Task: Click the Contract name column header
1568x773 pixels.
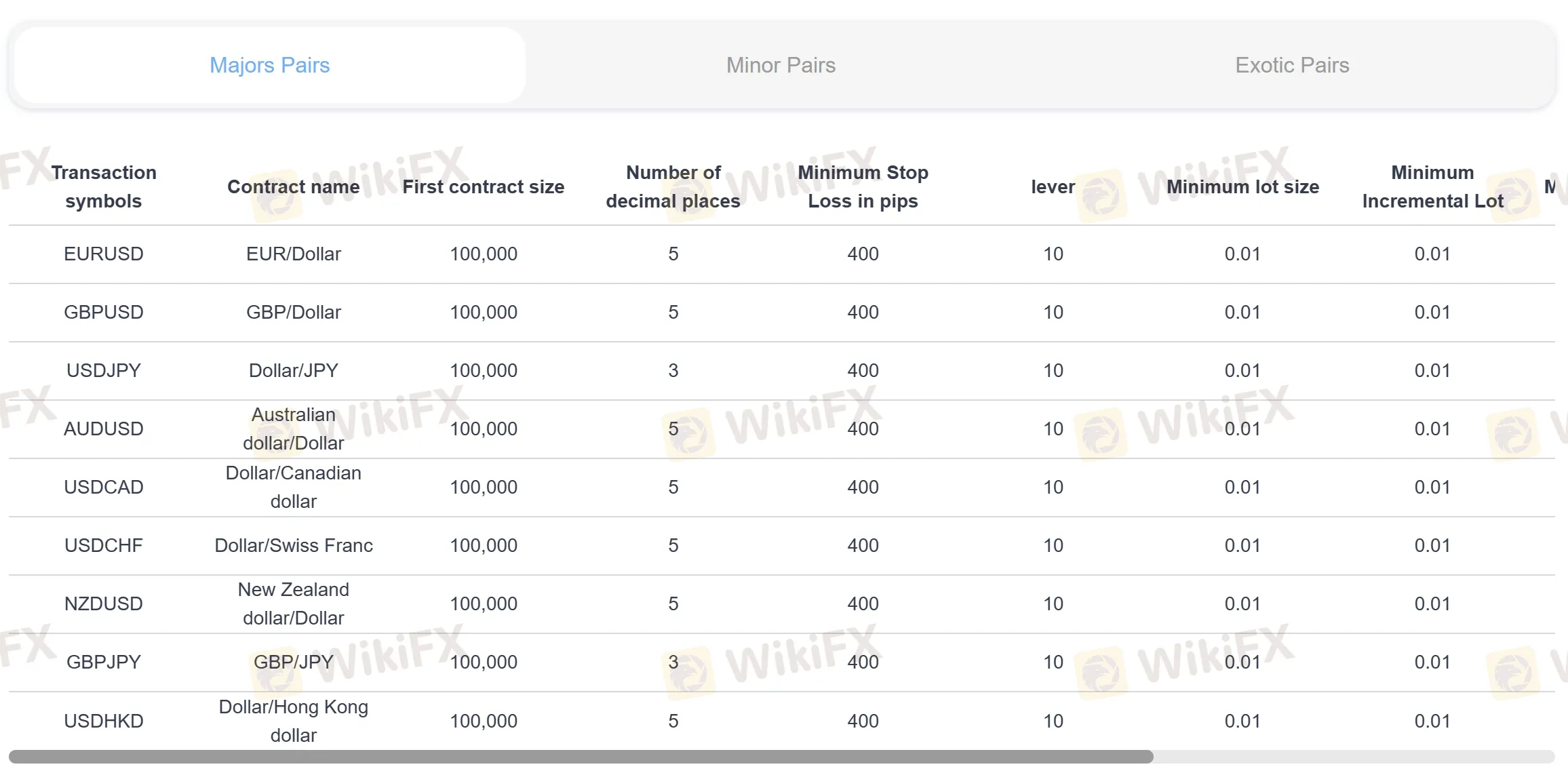Action: tap(294, 186)
